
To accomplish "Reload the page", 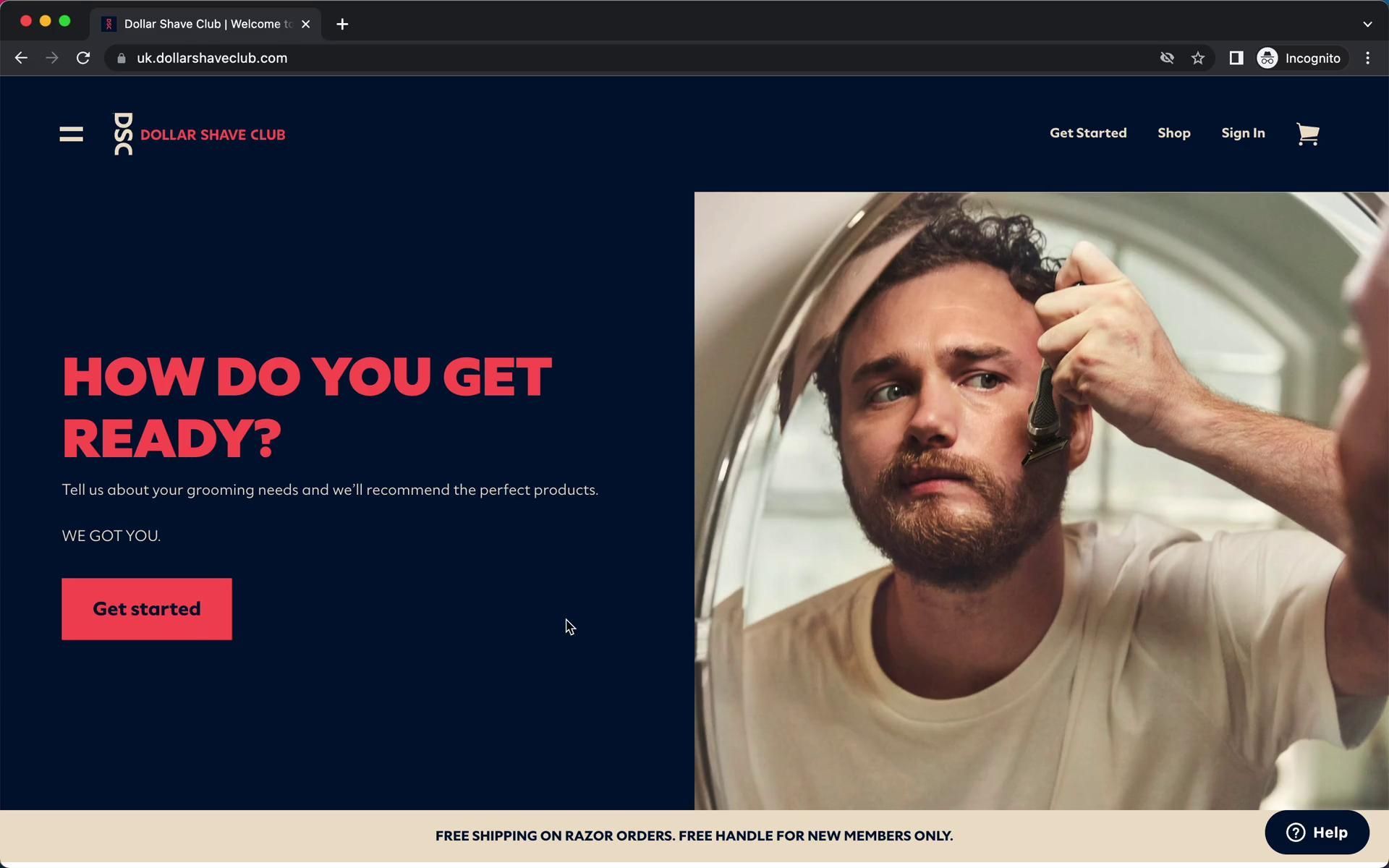I will pyautogui.click(x=83, y=58).
